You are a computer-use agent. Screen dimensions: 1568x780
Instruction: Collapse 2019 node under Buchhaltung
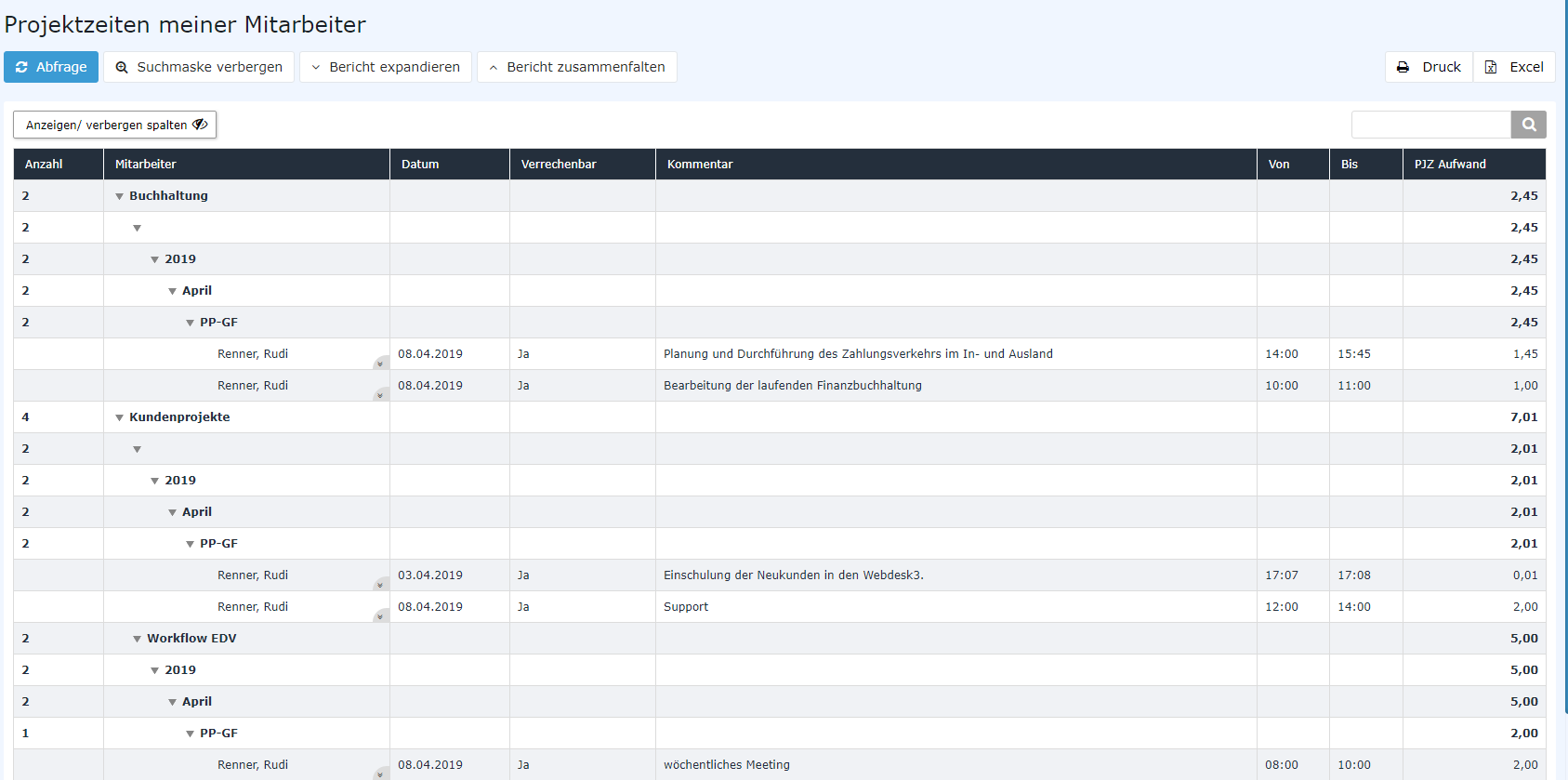click(x=154, y=259)
